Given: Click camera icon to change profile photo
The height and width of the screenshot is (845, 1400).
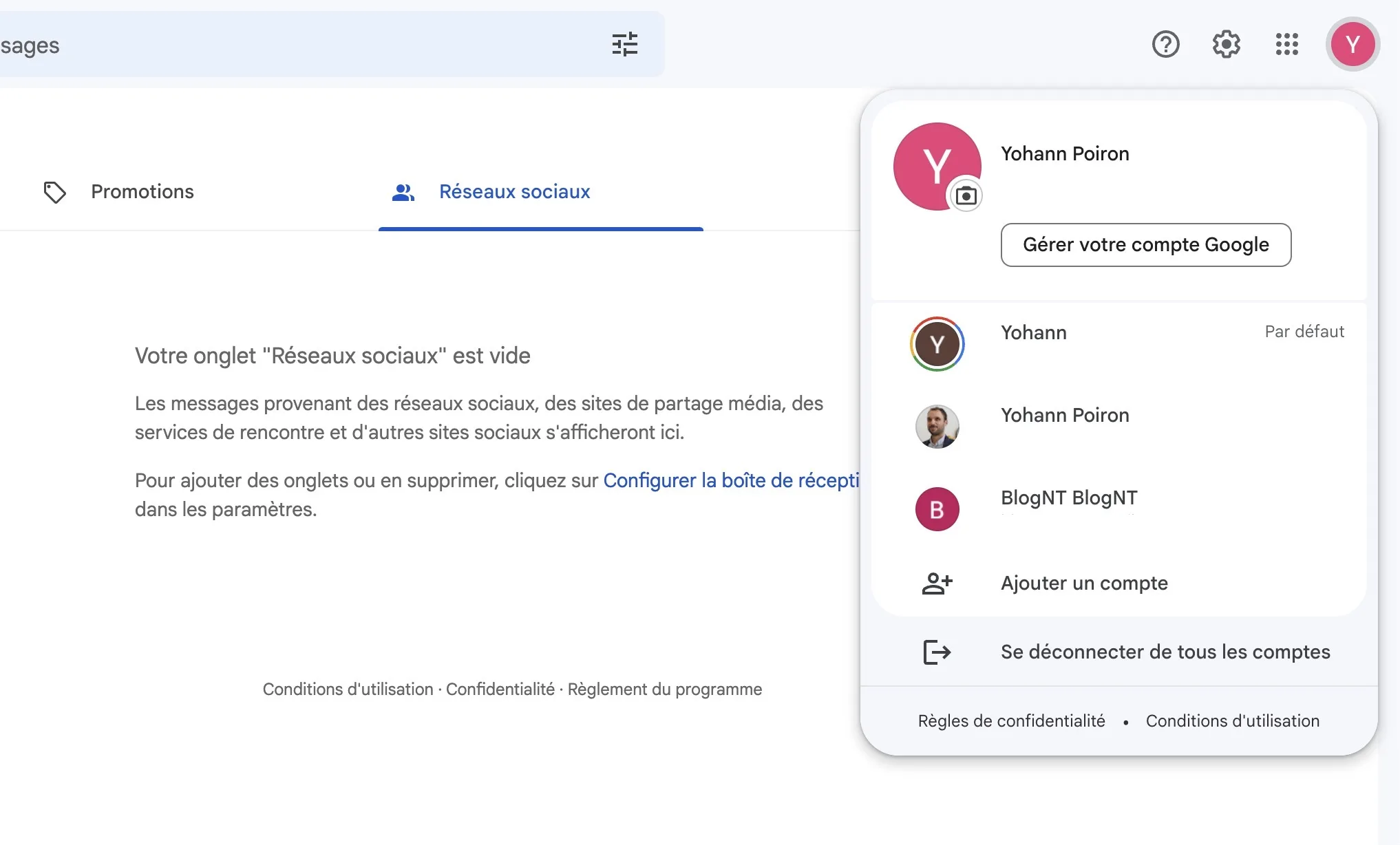Looking at the screenshot, I should [x=966, y=196].
